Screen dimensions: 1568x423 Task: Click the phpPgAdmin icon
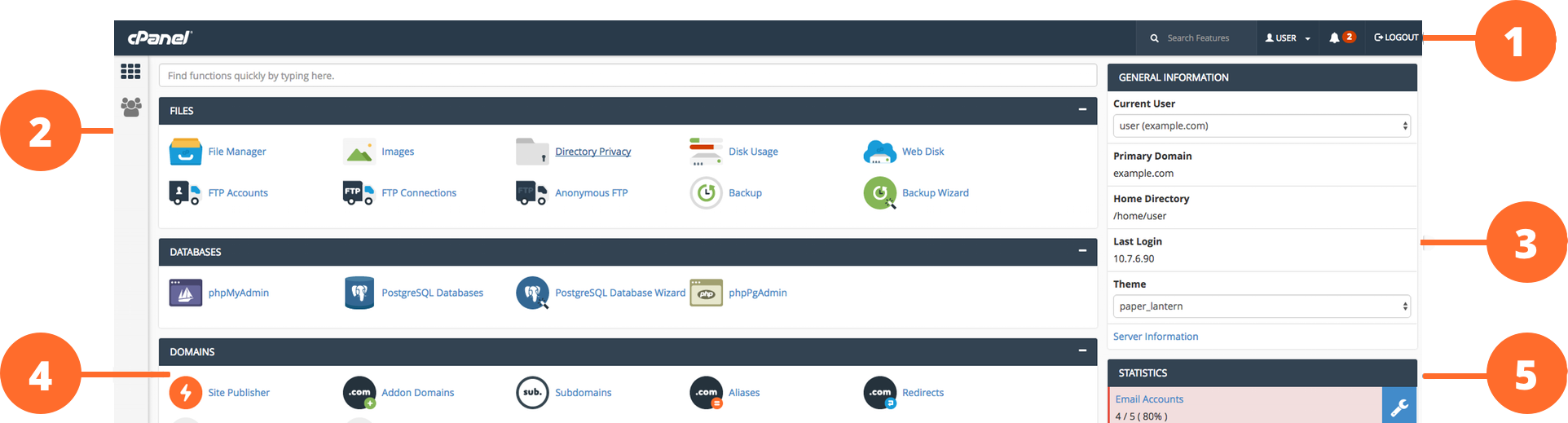coord(707,293)
